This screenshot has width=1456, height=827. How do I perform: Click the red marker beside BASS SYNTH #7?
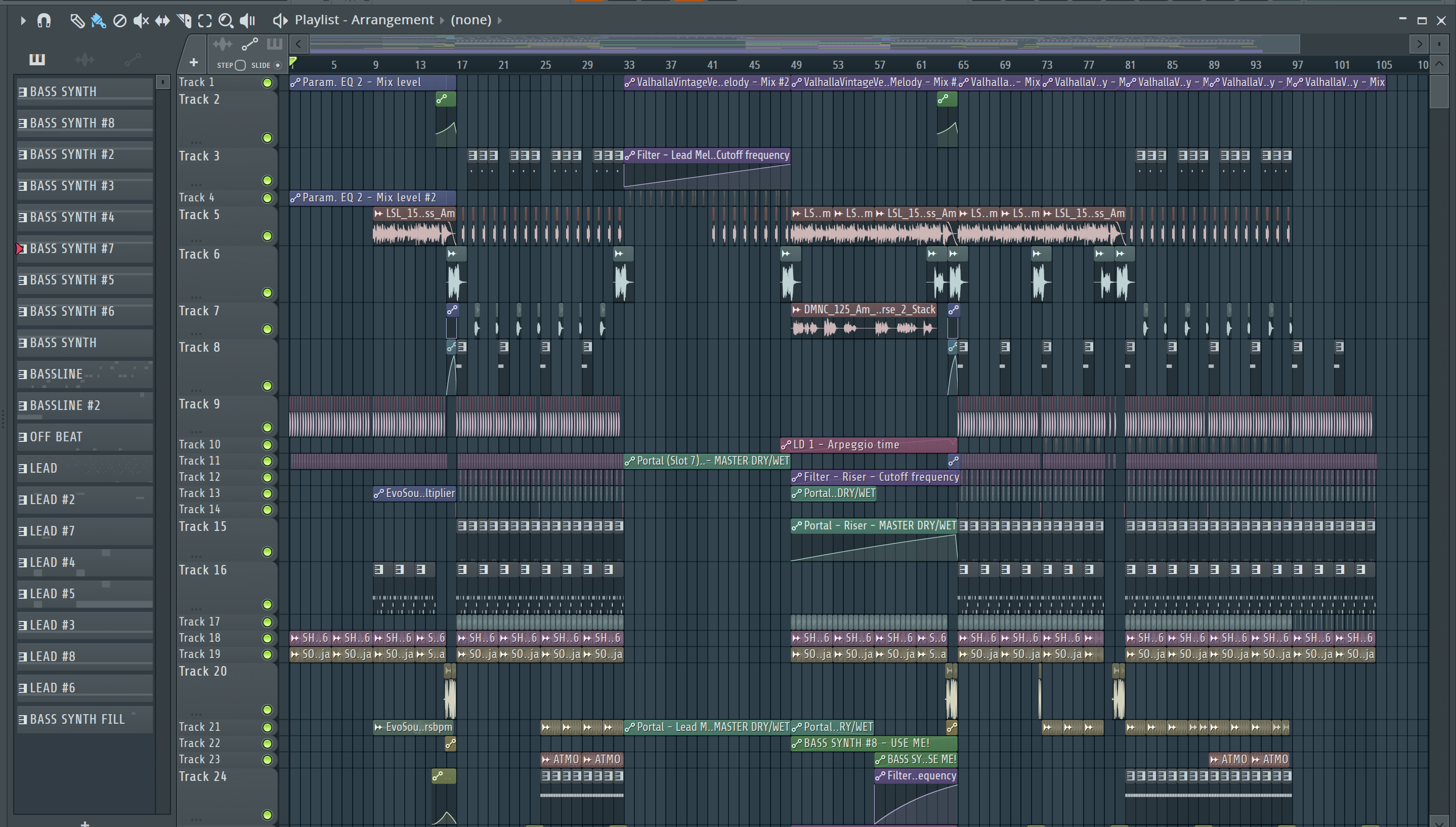pyautogui.click(x=19, y=249)
